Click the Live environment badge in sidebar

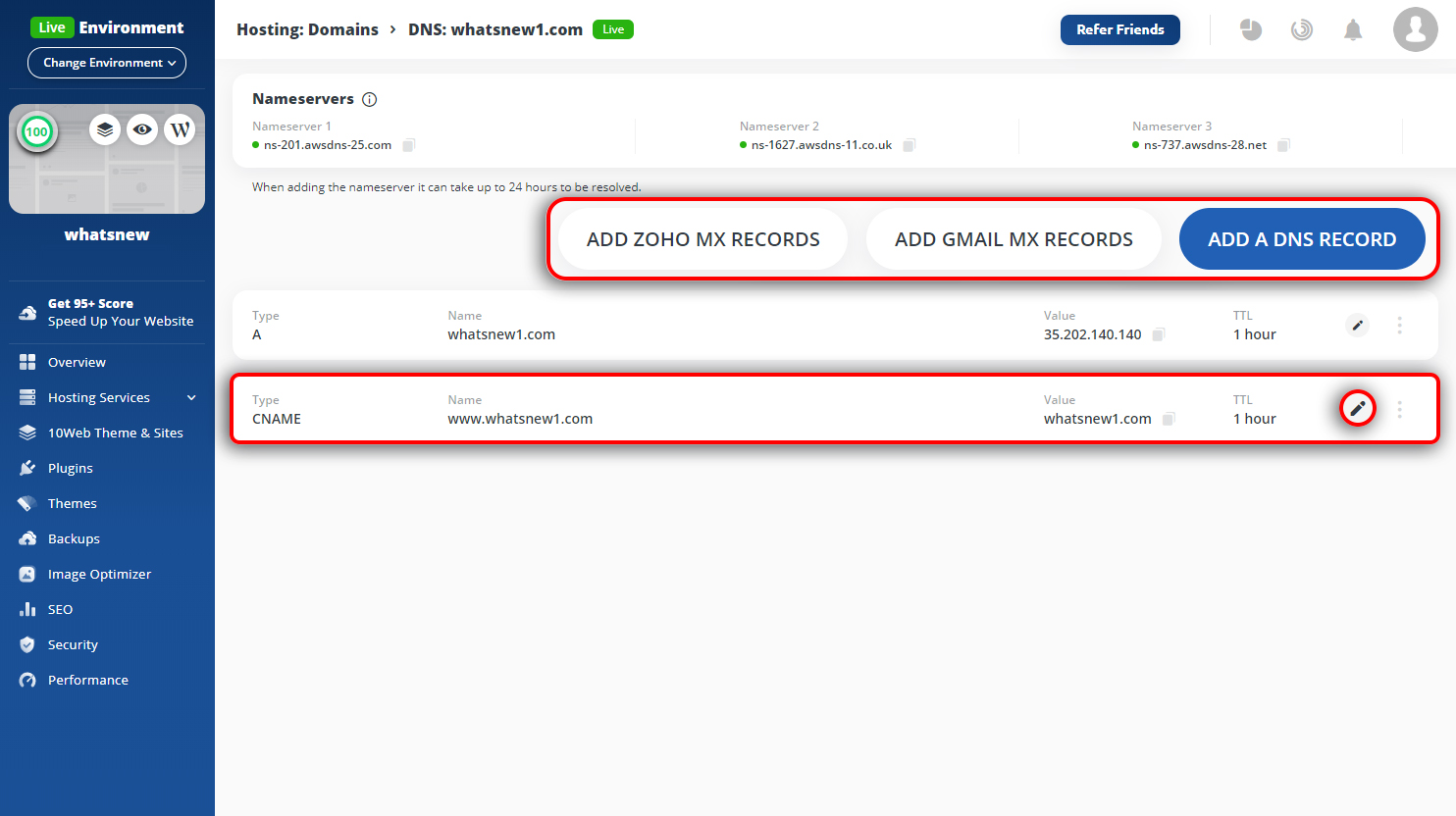point(52,27)
